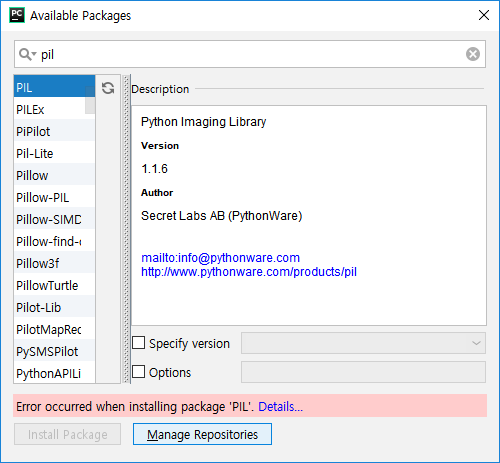The width and height of the screenshot is (500, 463).
Task: Click author Secret Labs AB text
Action: (x=221, y=216)
